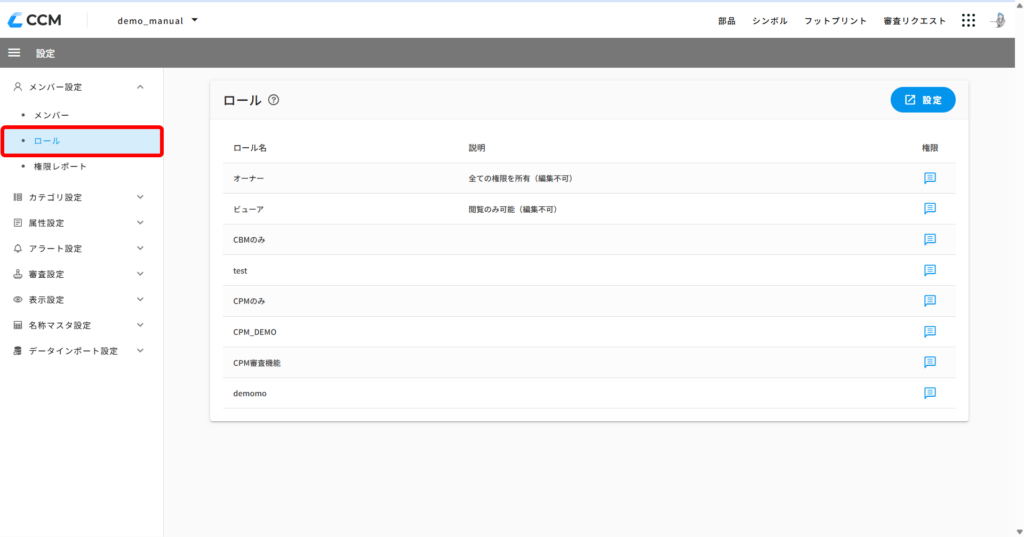Expand the 属性設定 chevron
Viewport: 1024px width, 537px height.
[x=140, y=223]
